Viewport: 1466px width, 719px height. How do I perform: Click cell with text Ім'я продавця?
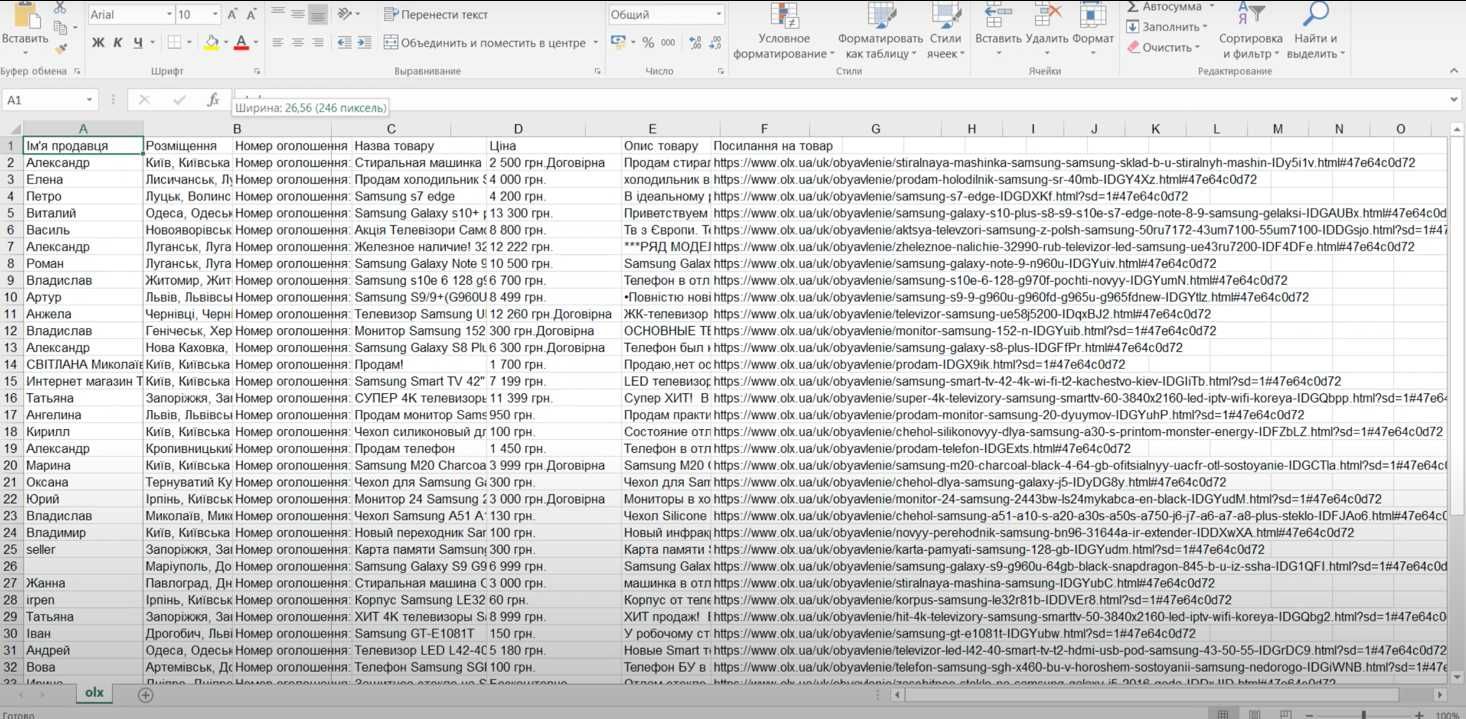[83, 146]
